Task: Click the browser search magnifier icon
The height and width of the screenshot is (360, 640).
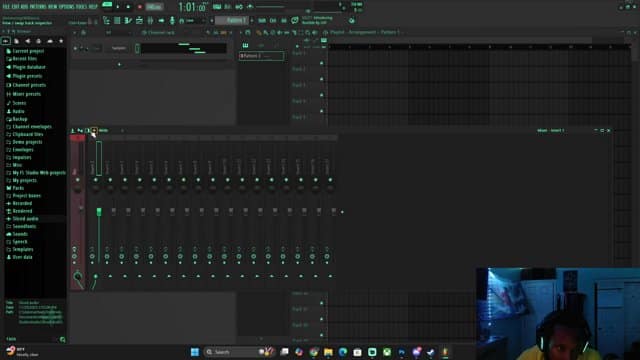Action: [62, 339]
